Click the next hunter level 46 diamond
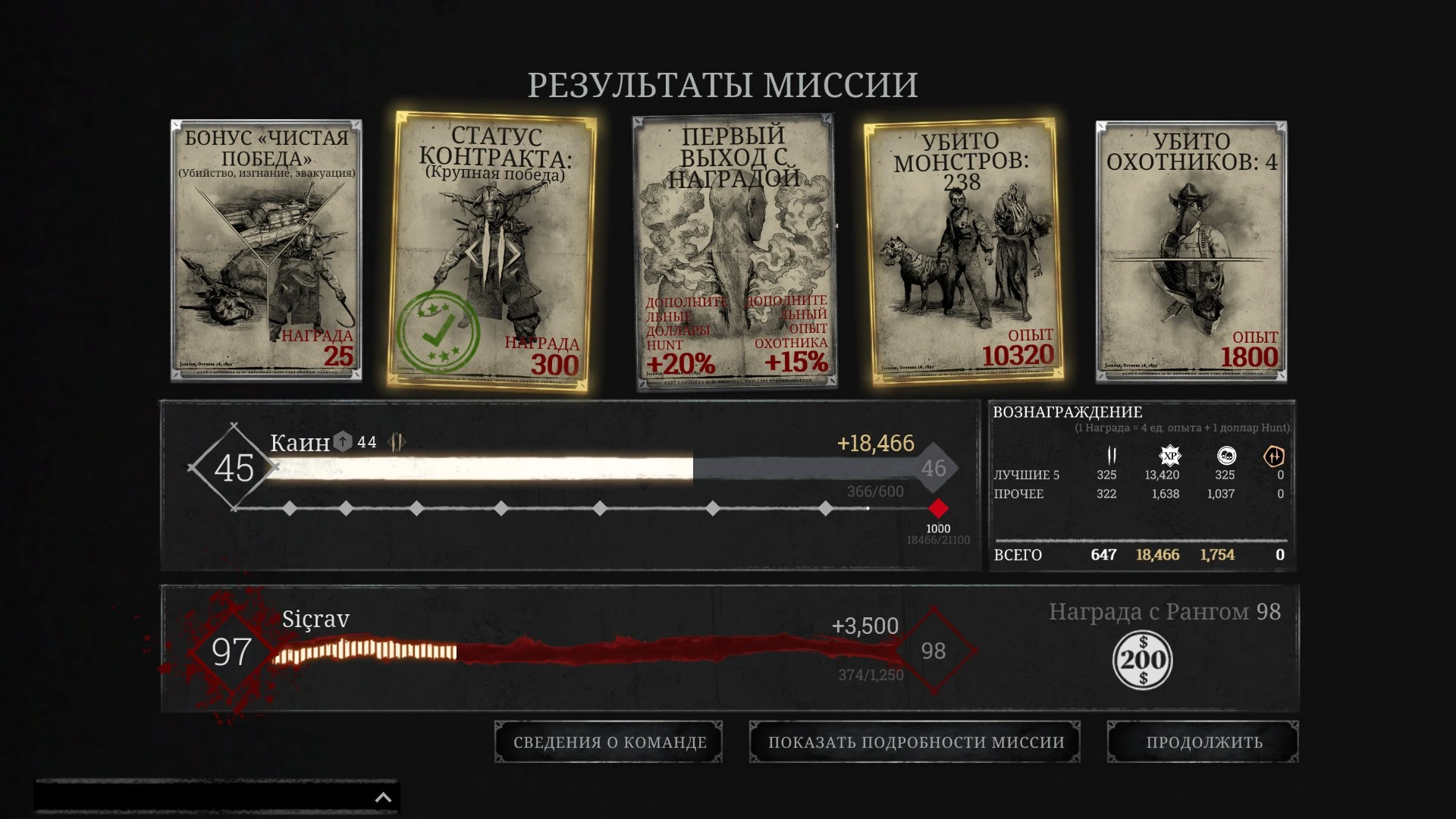Viewport: 1456px width, 819px height. 933,468
